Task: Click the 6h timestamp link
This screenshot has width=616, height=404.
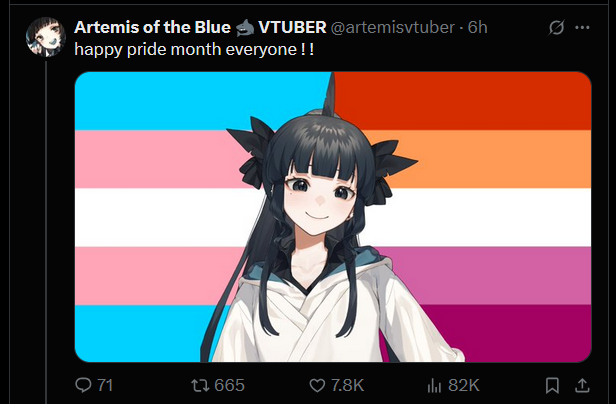Action: pos(478,28)
